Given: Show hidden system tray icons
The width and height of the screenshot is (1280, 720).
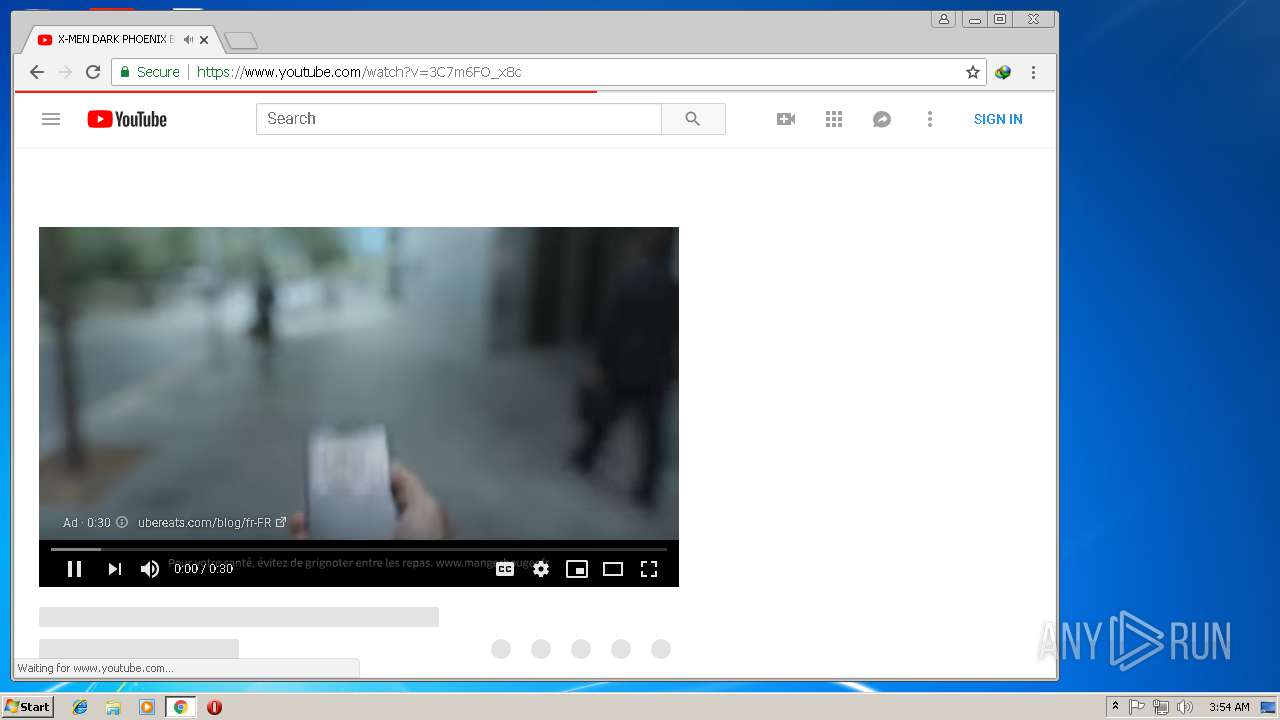Looking at the screenshot, I should coord(1115,707).
